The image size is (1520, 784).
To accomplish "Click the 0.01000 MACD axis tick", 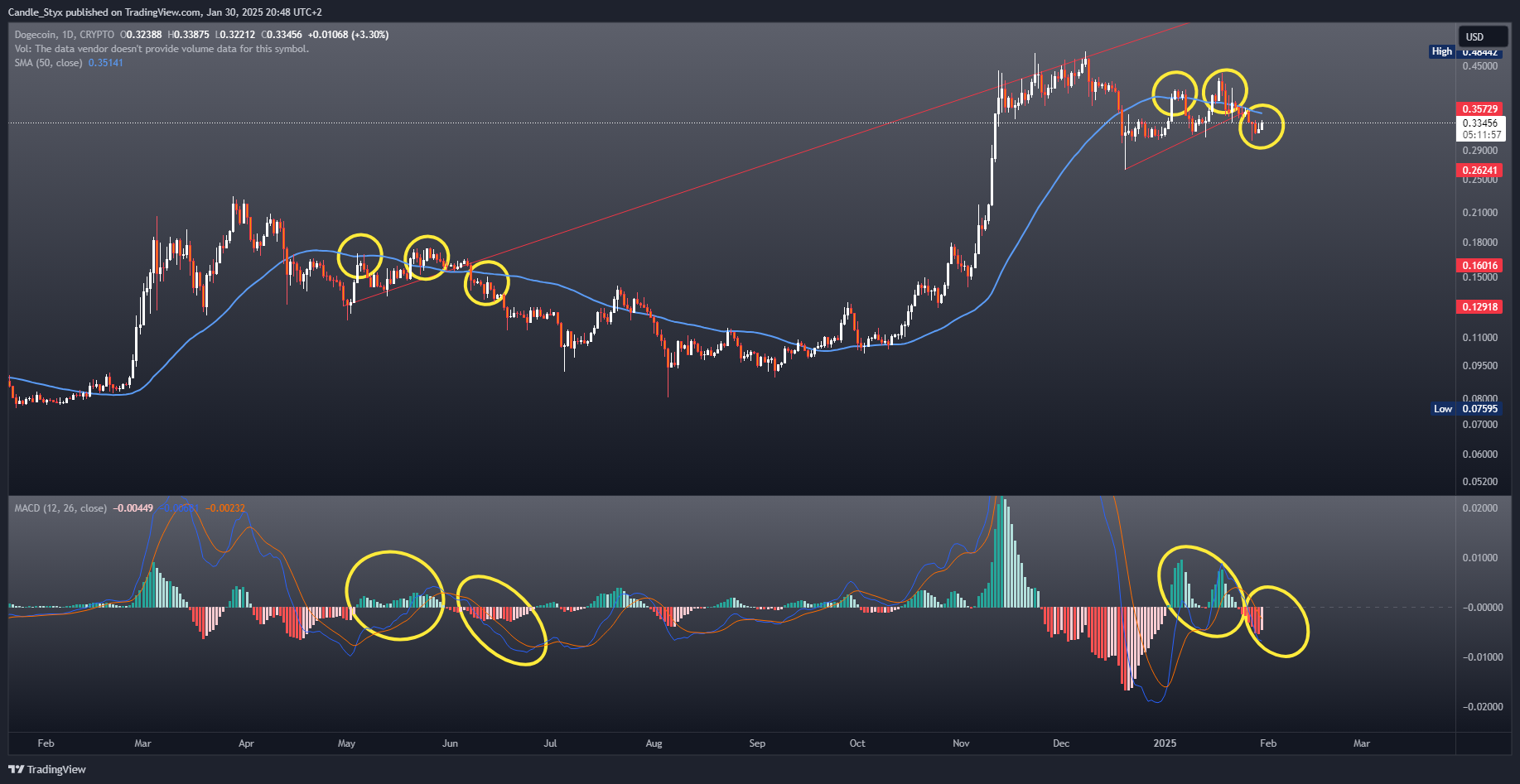I will (x=1481, y=558).
